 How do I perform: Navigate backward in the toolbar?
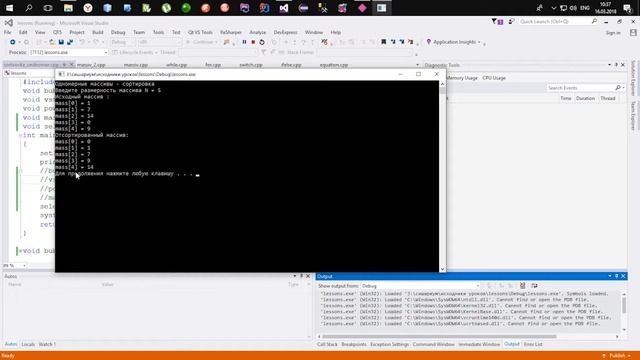pyautogui.click(x=13, y=42)
